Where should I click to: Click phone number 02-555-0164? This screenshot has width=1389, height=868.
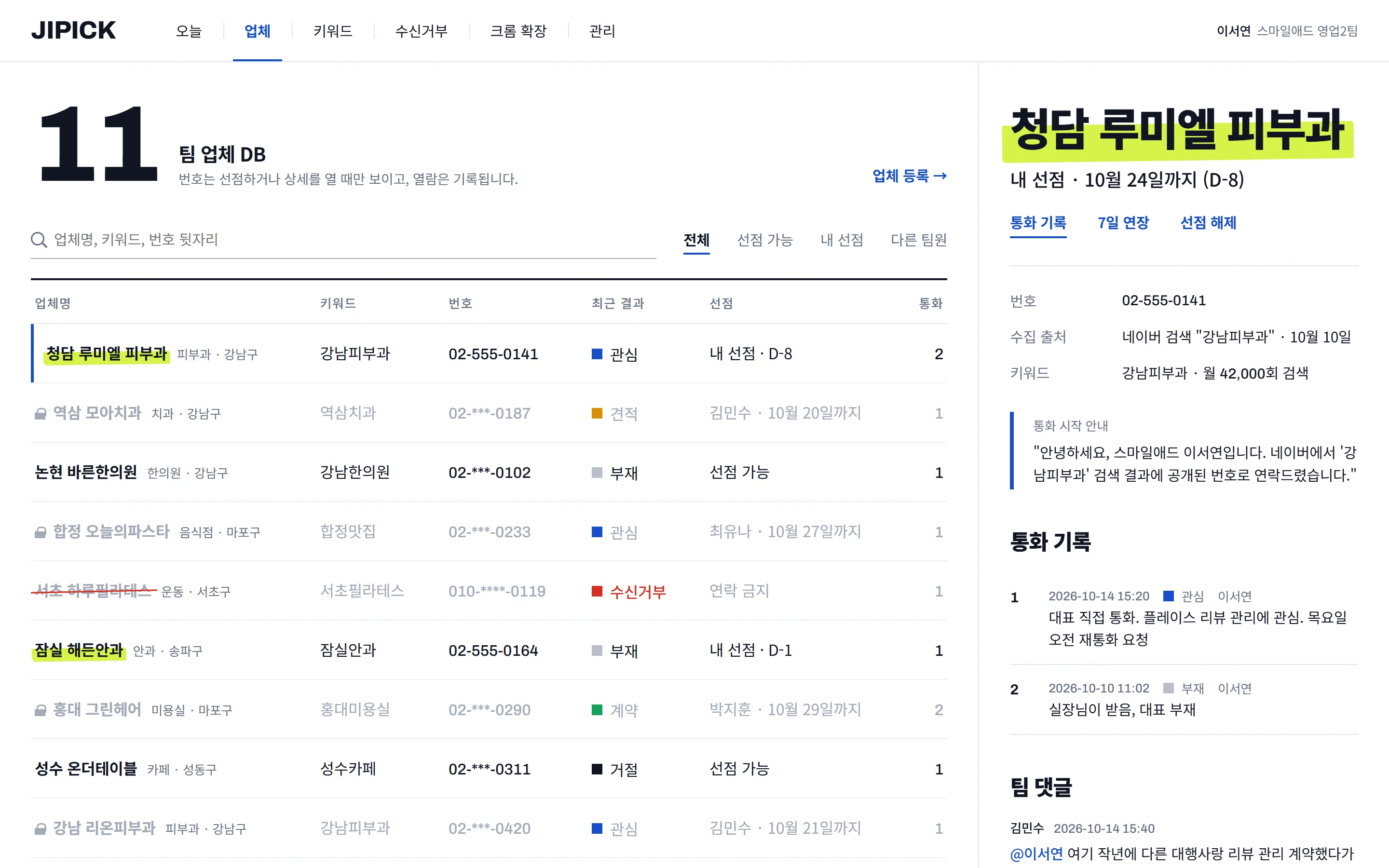(493, 651)
